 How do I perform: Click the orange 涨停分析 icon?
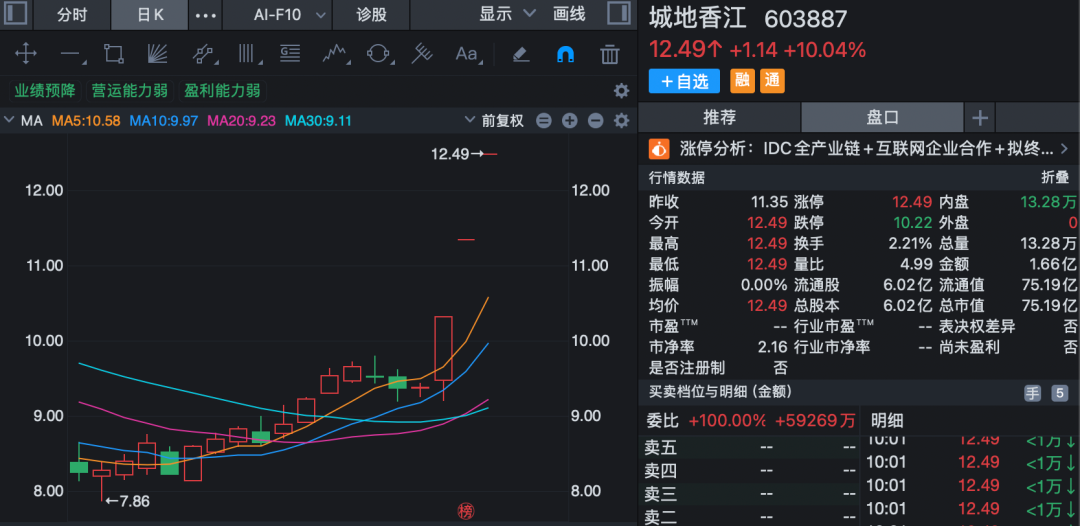click(x=659, y=149)
